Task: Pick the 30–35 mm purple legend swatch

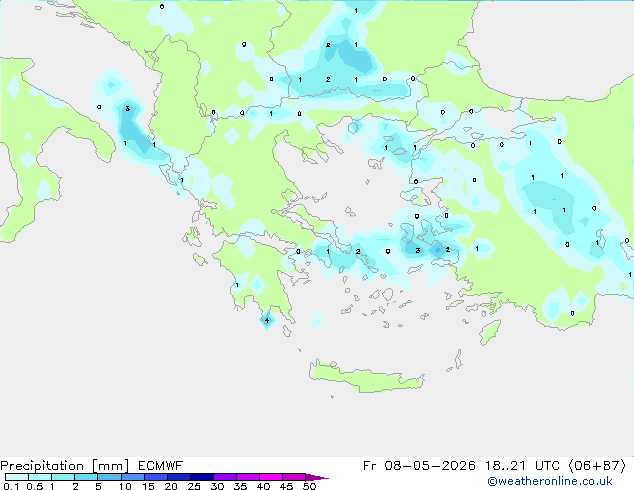Action: (x=224, y=477)
